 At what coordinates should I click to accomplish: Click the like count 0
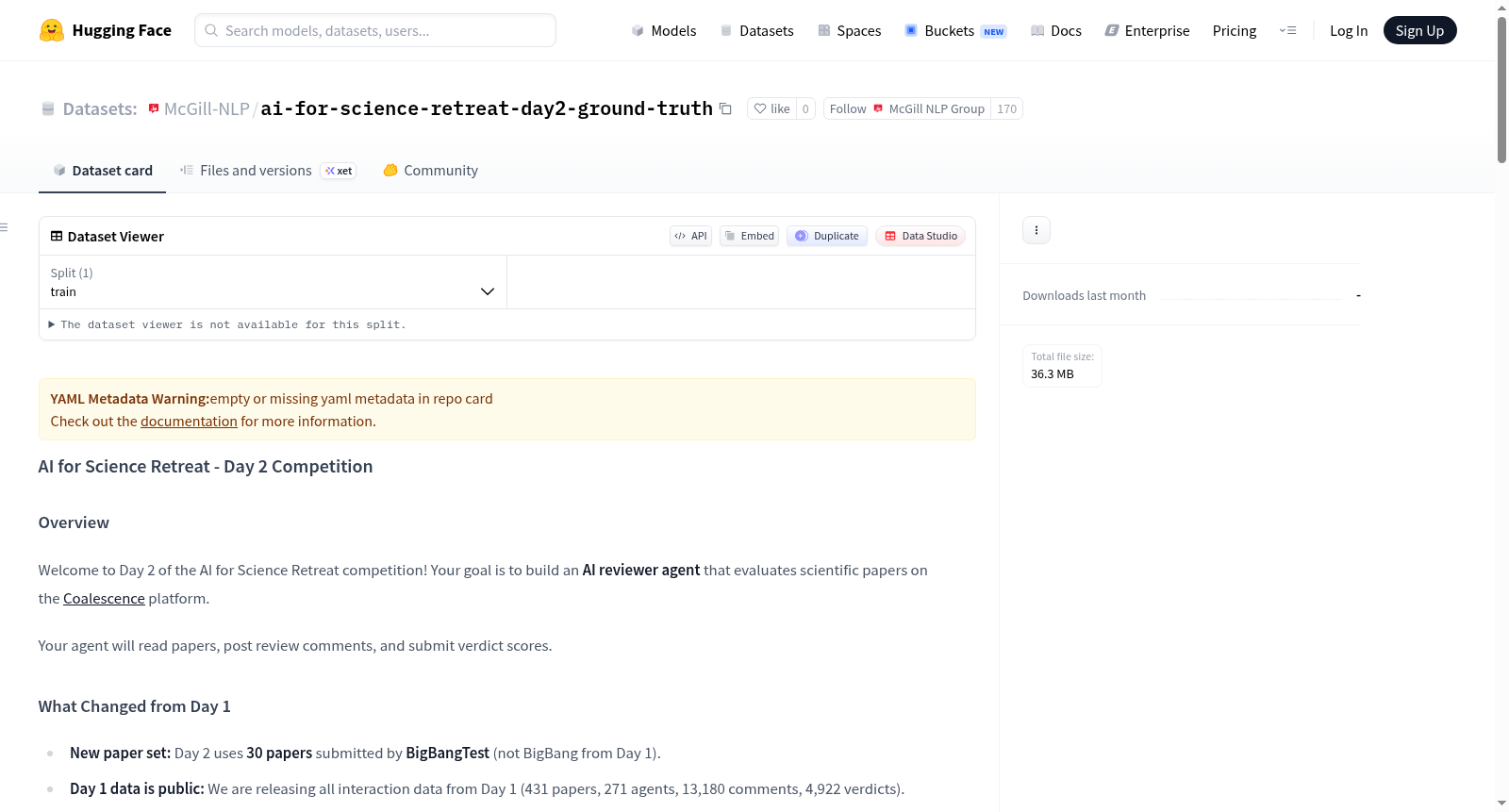click(x=805, y=108)
